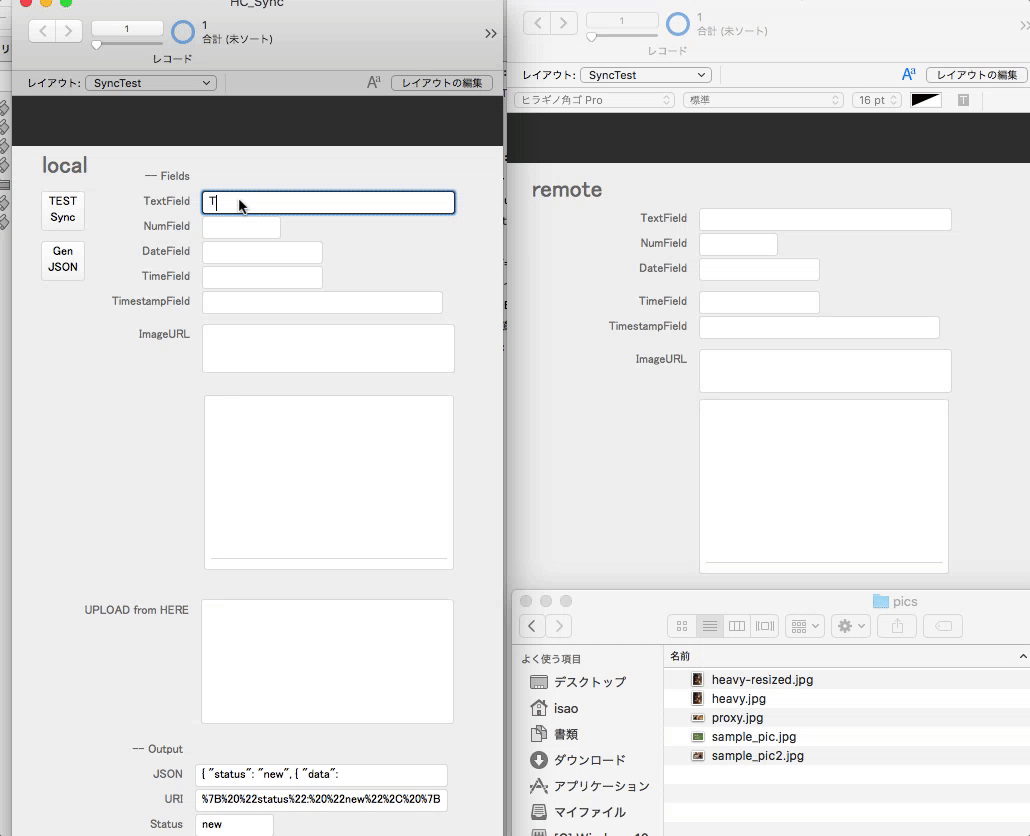Click the record slider in HC_Sync window
1030x836 pixels.
97,45
